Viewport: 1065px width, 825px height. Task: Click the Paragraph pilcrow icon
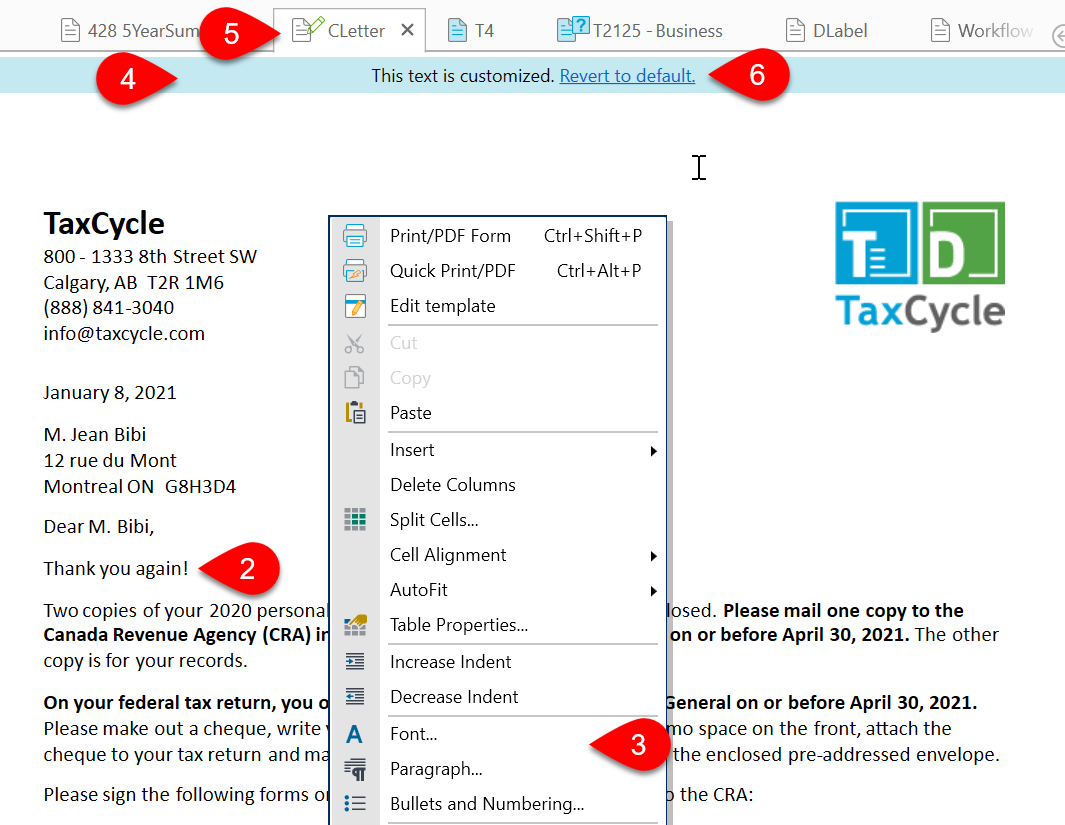click(355, 769)
